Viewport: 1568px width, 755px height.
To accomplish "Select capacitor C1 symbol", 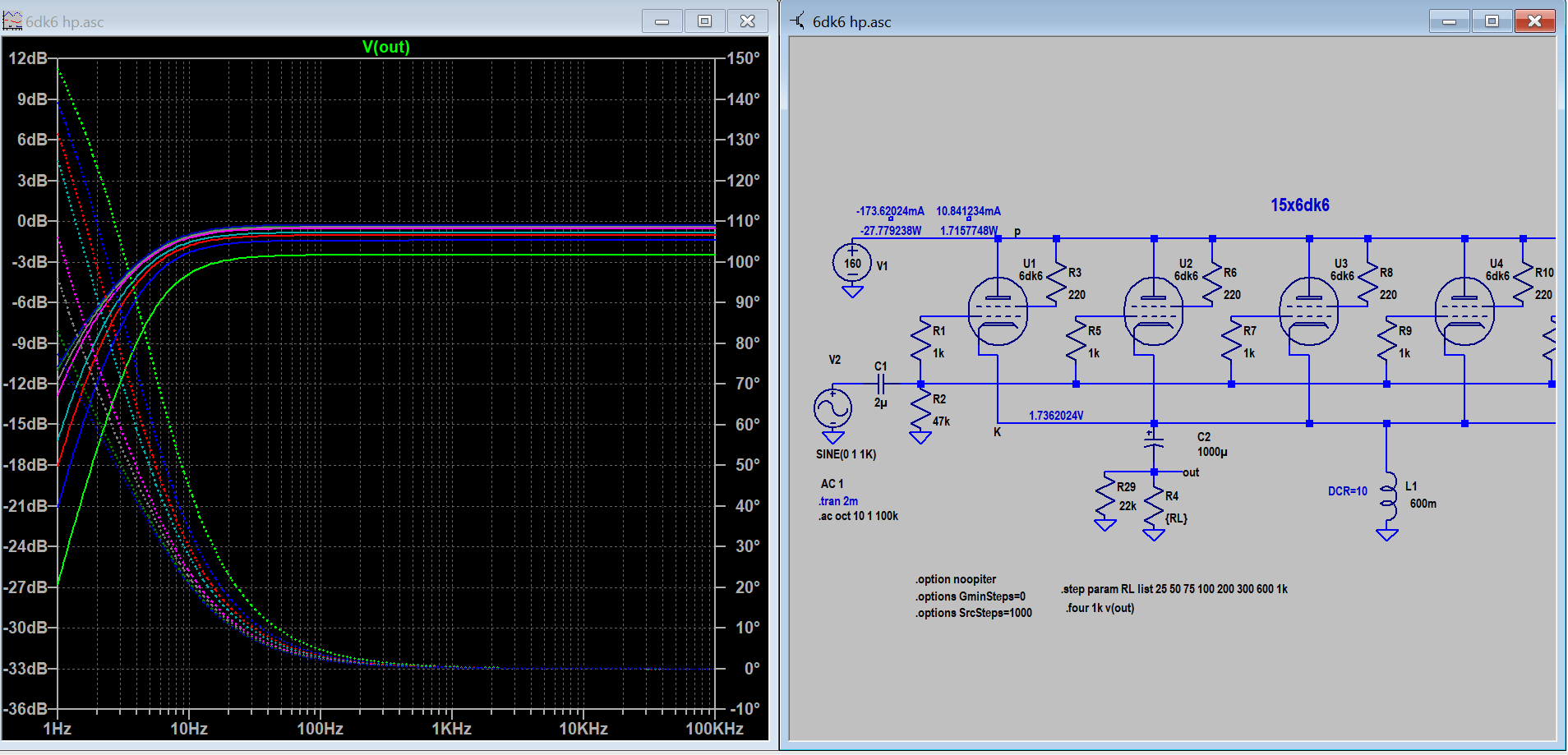I will [881, 384].
